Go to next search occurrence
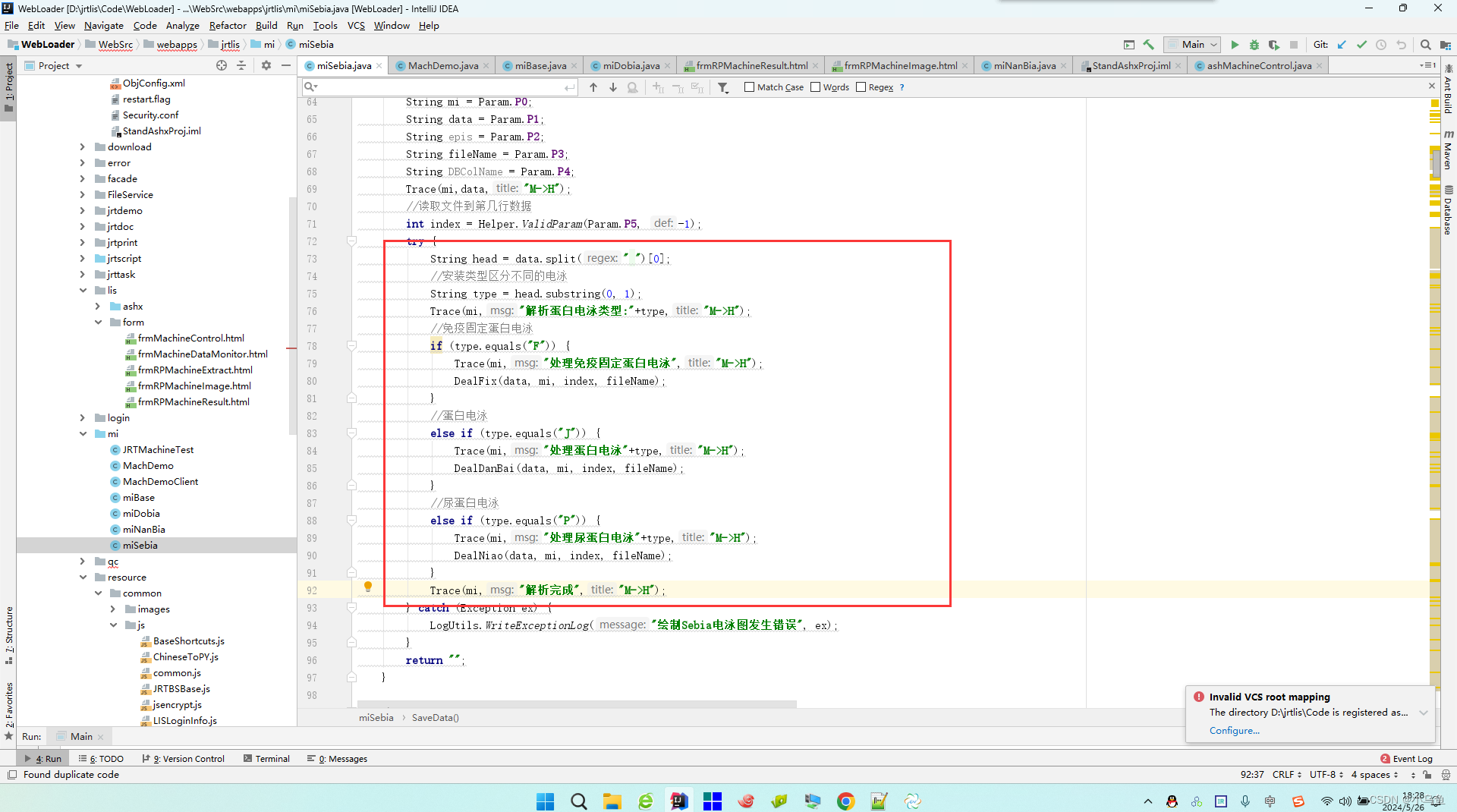 613,87
